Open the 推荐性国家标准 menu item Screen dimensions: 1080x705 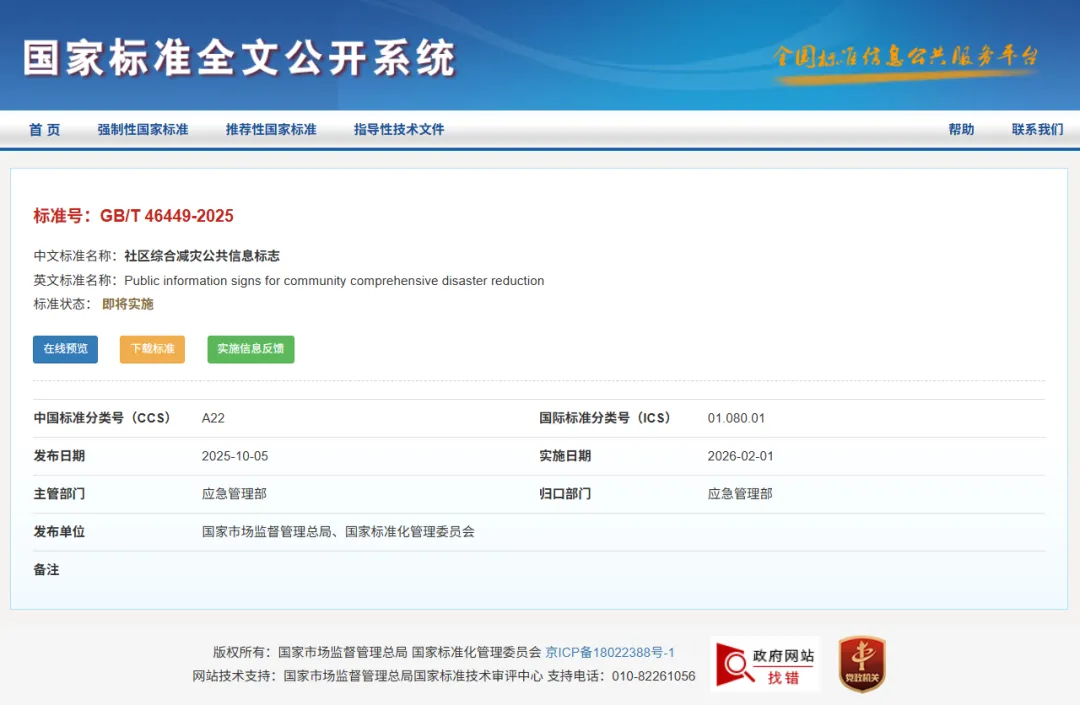271,129
